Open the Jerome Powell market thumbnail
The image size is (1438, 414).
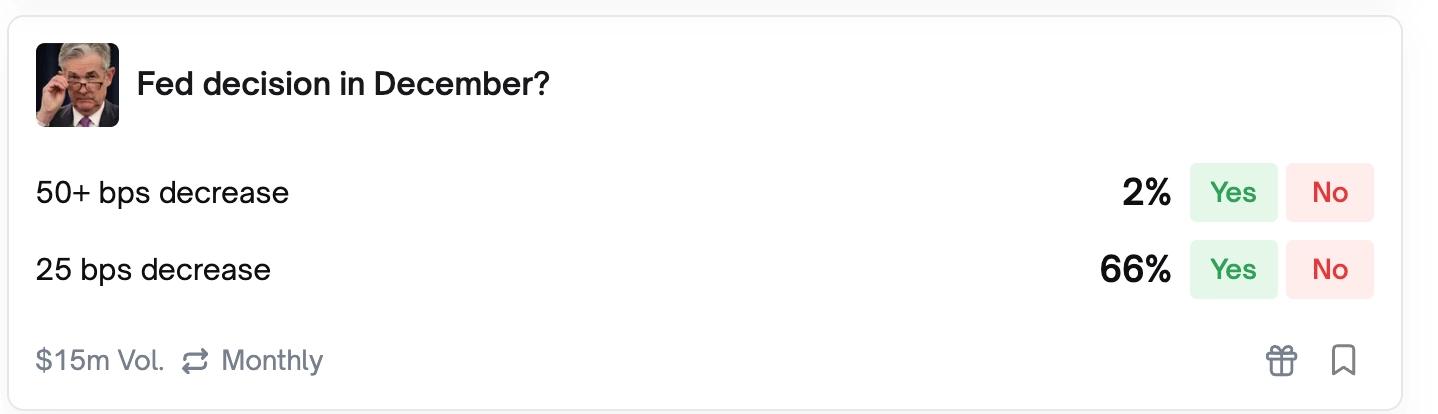pos(78,85)
